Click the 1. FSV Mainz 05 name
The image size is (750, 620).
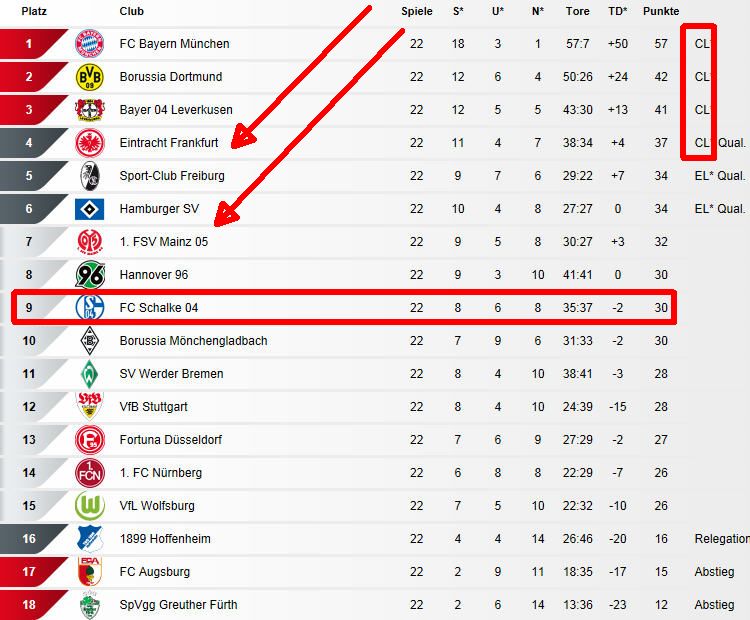tap(164, 242)
